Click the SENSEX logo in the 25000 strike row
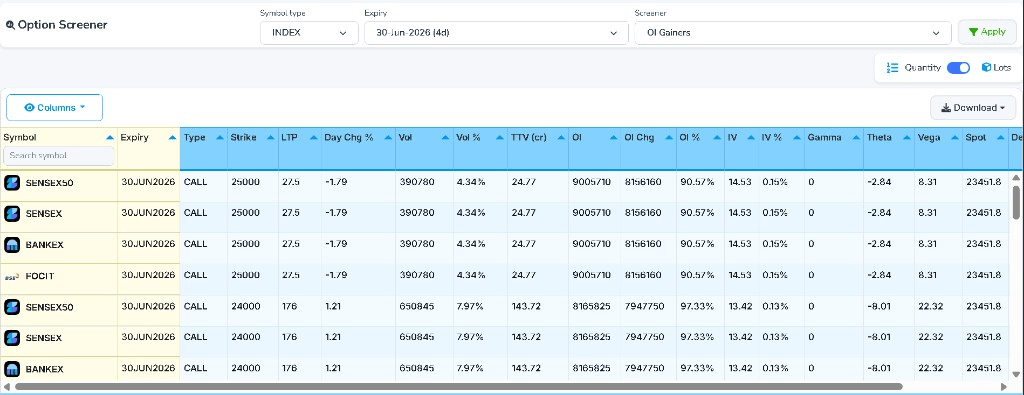This screenshot has width=1024, height=395. click(x=12, y=213)
